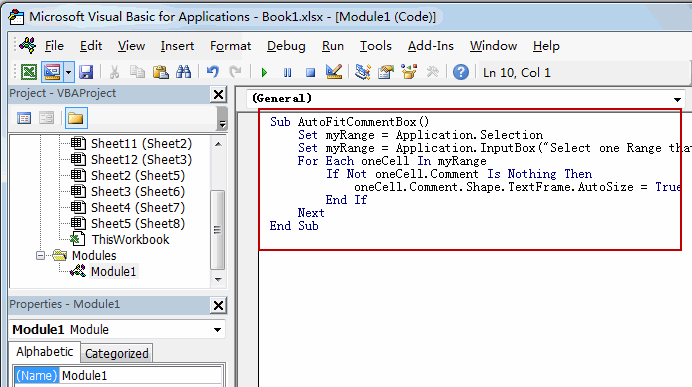Undo the last action
Screen dimensions: 692x387
[213, 71]
